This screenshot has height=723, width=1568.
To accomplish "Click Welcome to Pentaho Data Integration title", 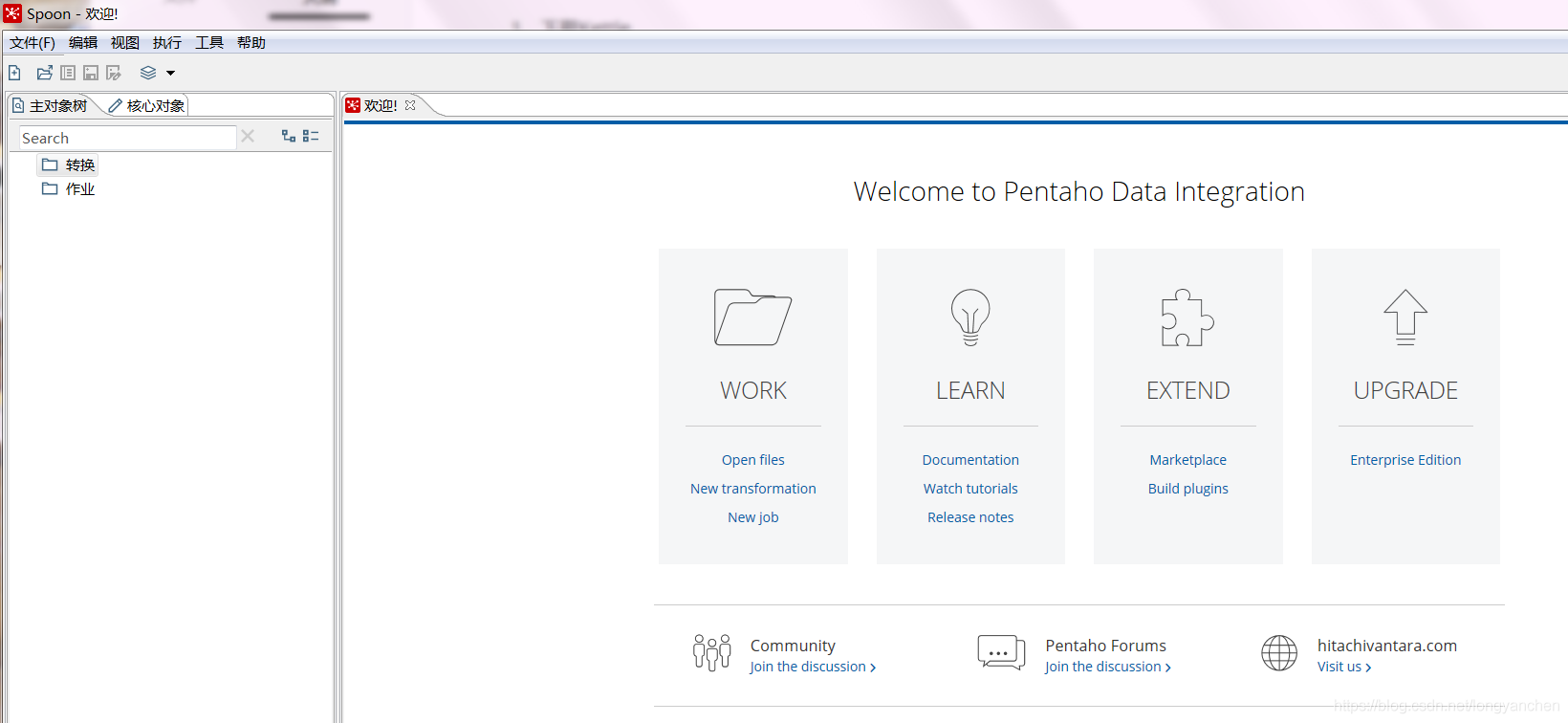I will tap(1079, 192).
